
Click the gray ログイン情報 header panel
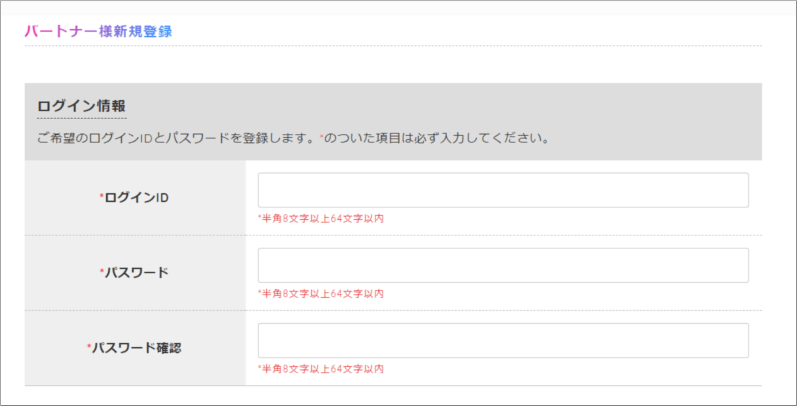click(x=393, y=122)
